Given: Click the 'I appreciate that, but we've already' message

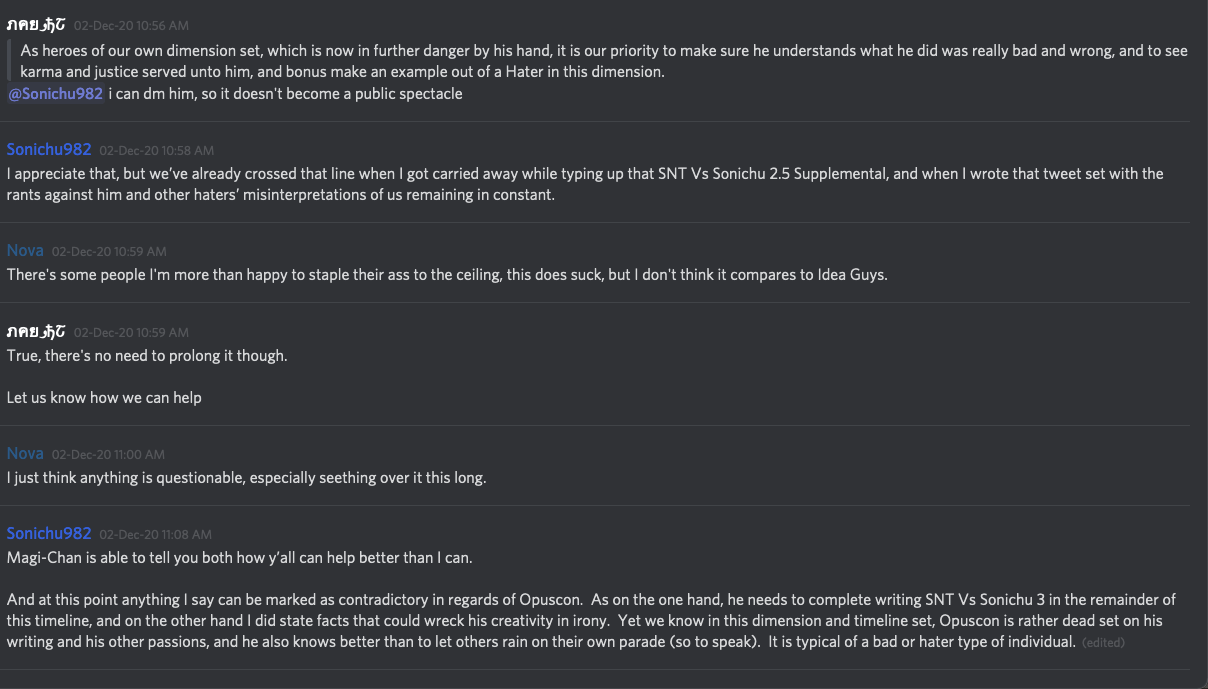Looking at the screenshot, I should click(x=585, y=184).
